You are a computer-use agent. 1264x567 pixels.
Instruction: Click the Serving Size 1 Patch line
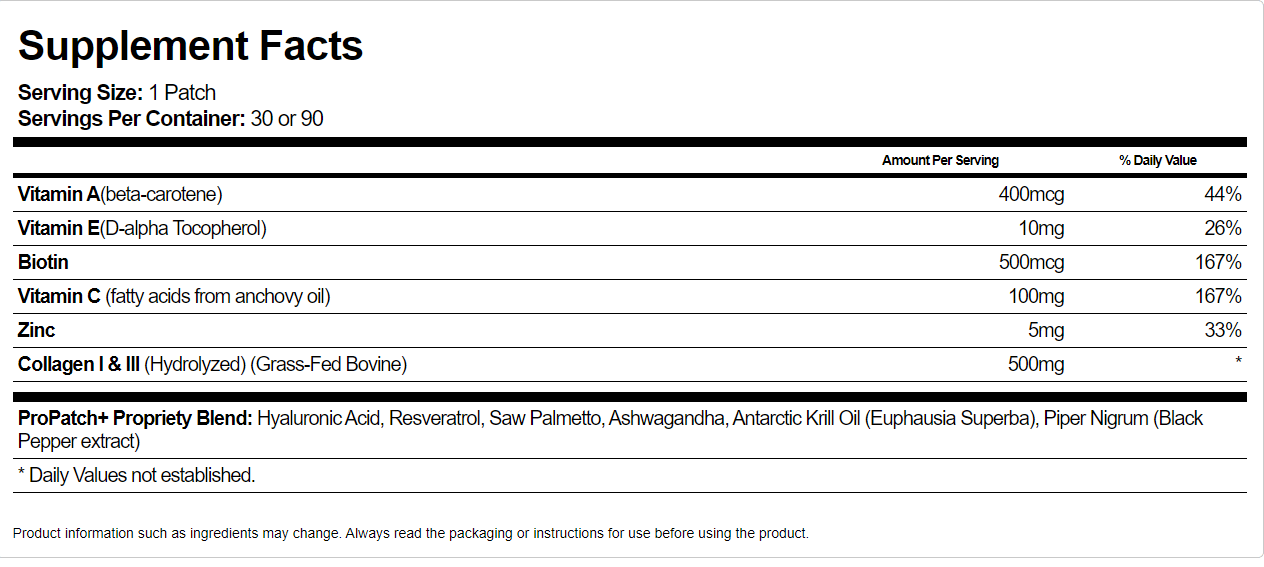coord(117,93)
